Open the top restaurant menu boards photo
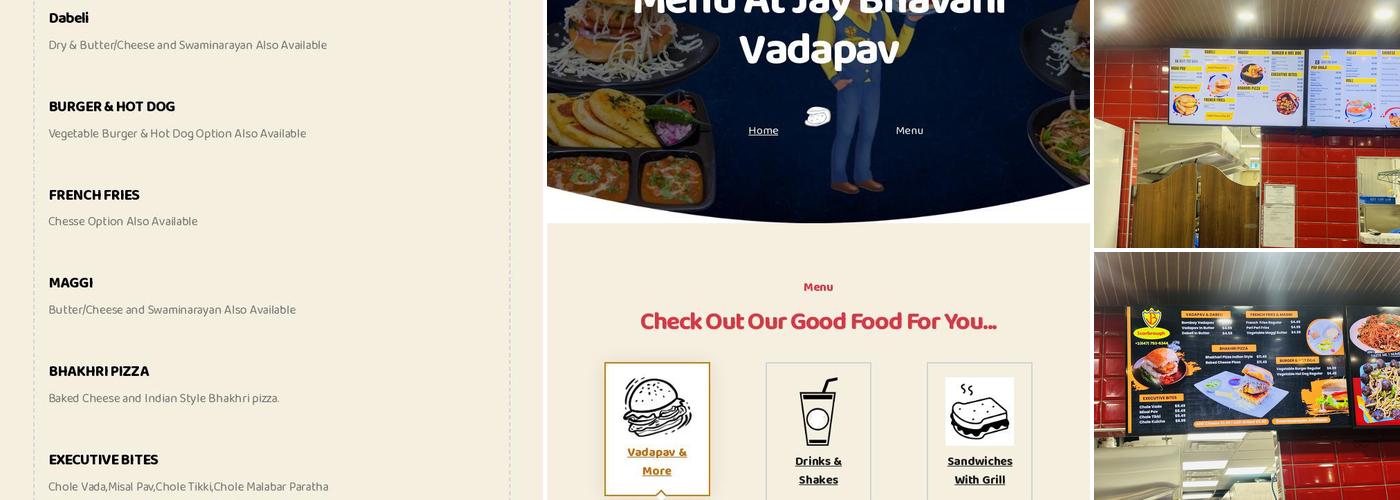The image size is (1400, 500). pos(1247,124)
